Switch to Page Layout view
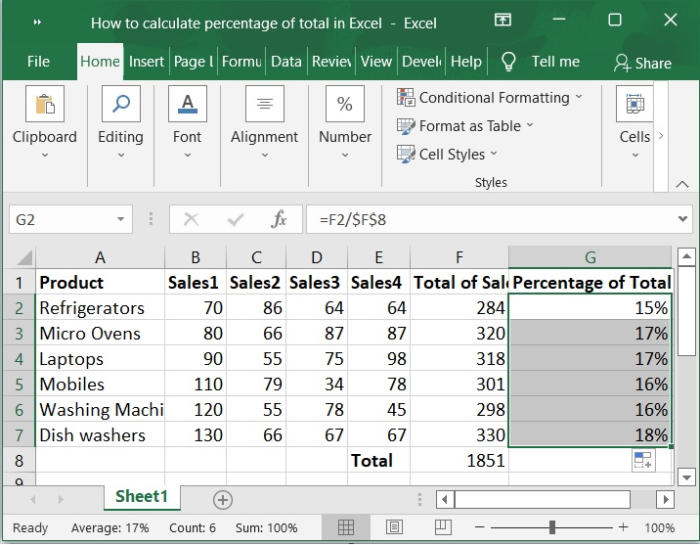Viewport: 700px width, 545px height. click(x=395, y=527)
